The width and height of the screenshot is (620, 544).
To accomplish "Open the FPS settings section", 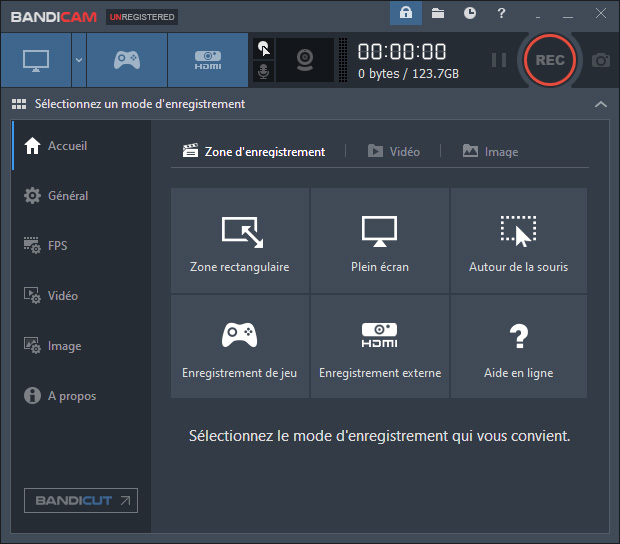I will (81, 246).
